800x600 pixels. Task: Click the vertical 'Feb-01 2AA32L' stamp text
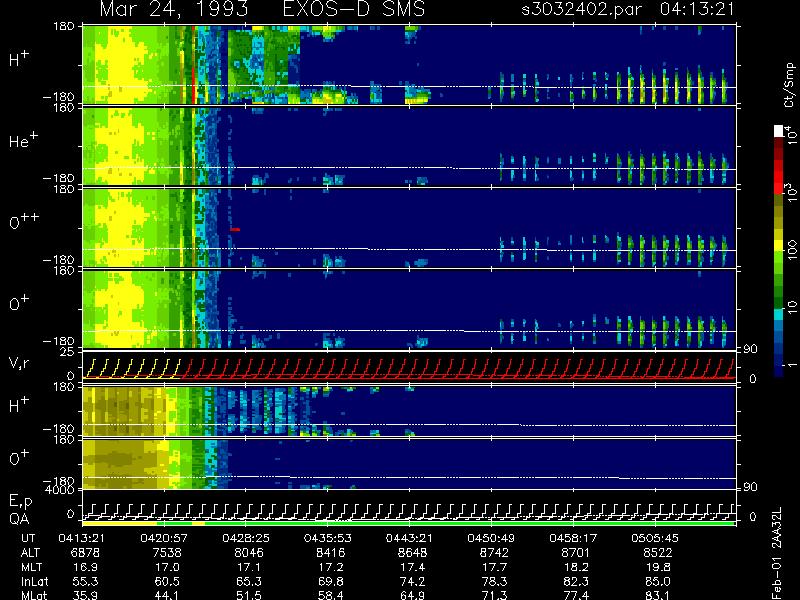point(777,553)
